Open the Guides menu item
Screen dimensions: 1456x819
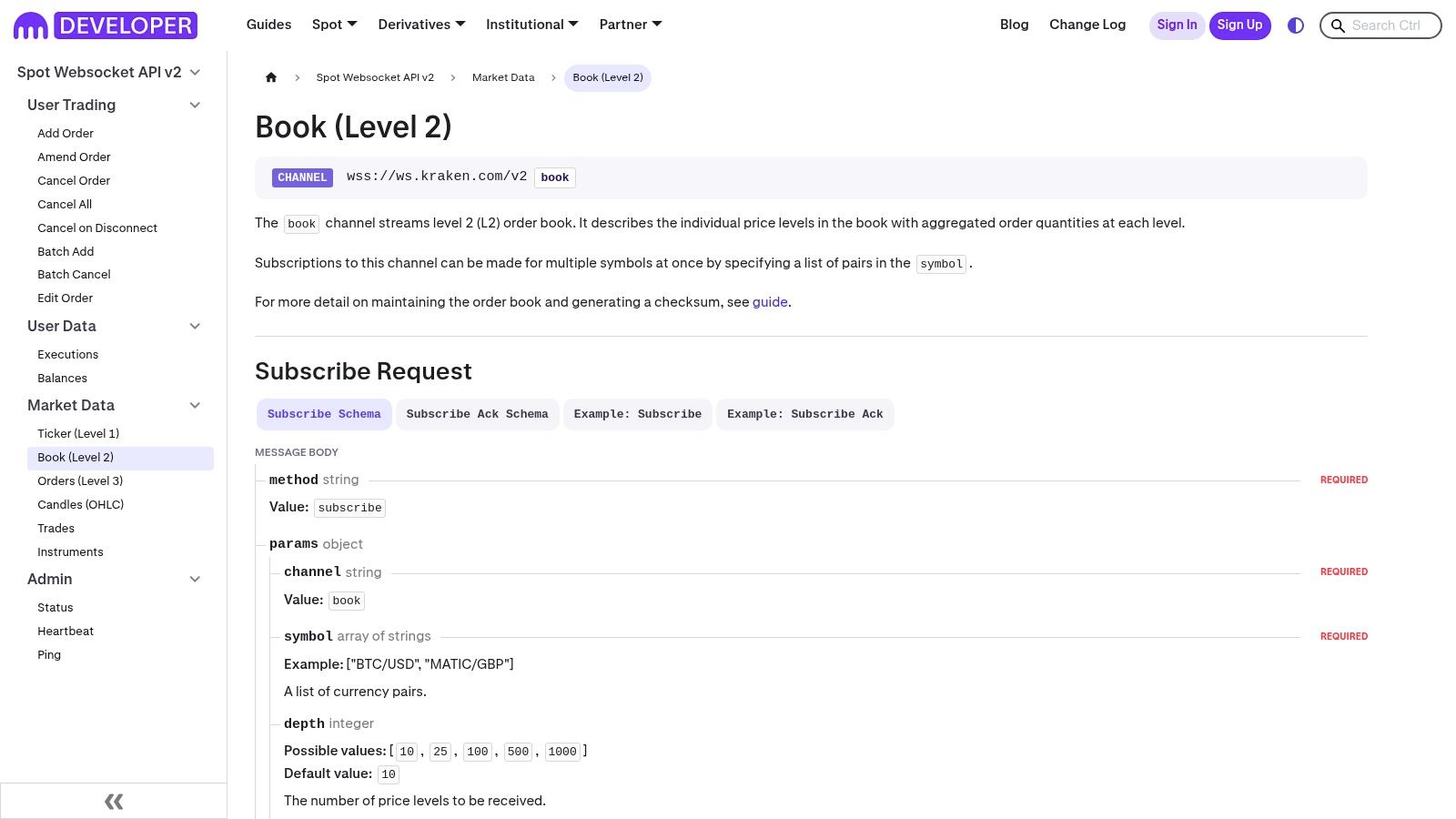tap(268, 25)
